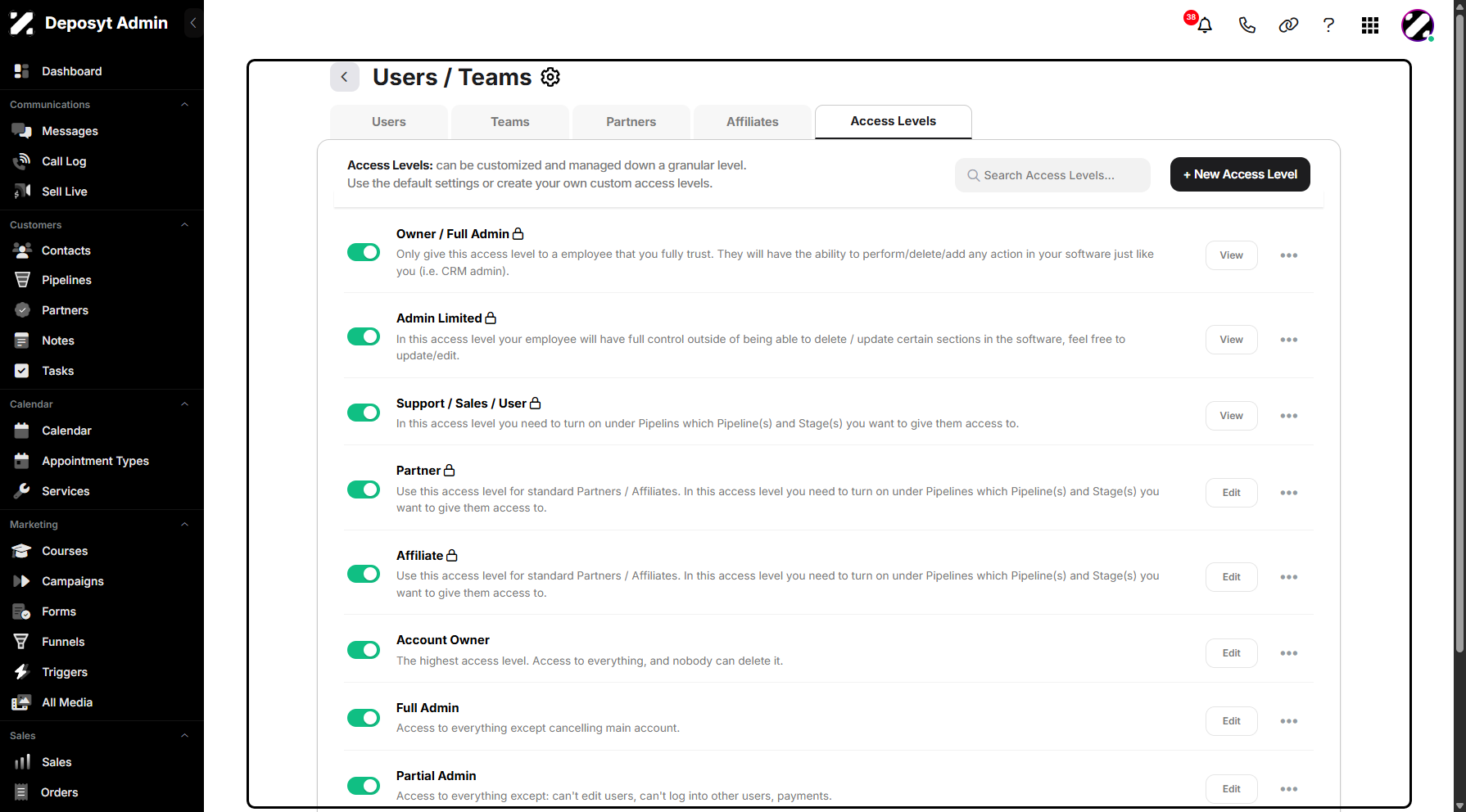Toggle the Support / Sales / User level
Viewport: 1466px width, 812px height.
coord(364,413)
